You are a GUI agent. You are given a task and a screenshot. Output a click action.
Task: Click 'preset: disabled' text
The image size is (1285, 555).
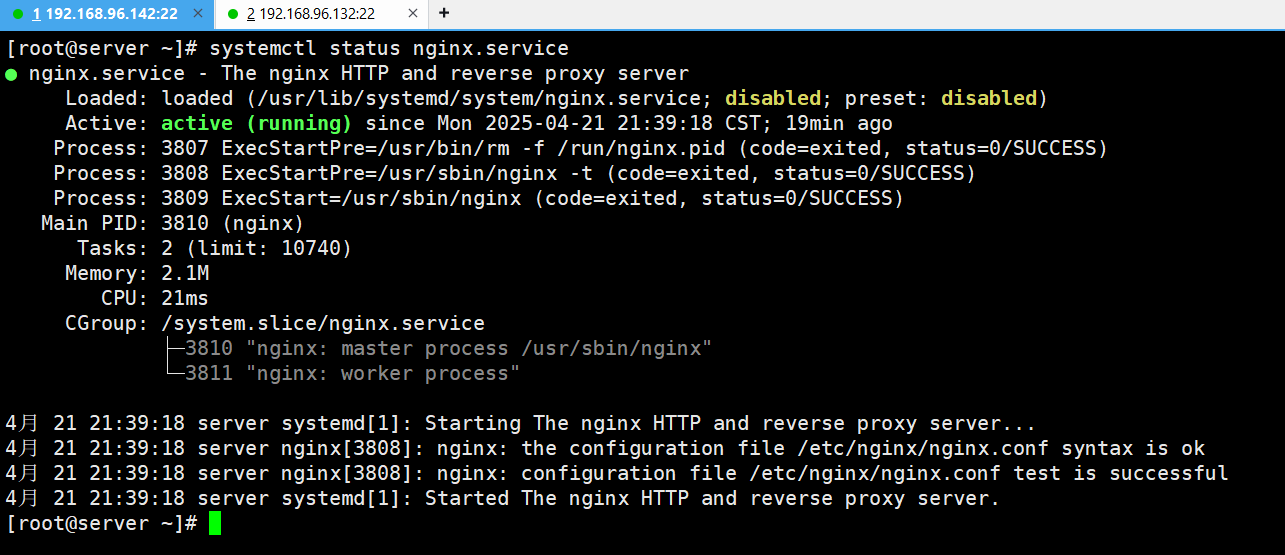tap(941, 98)
